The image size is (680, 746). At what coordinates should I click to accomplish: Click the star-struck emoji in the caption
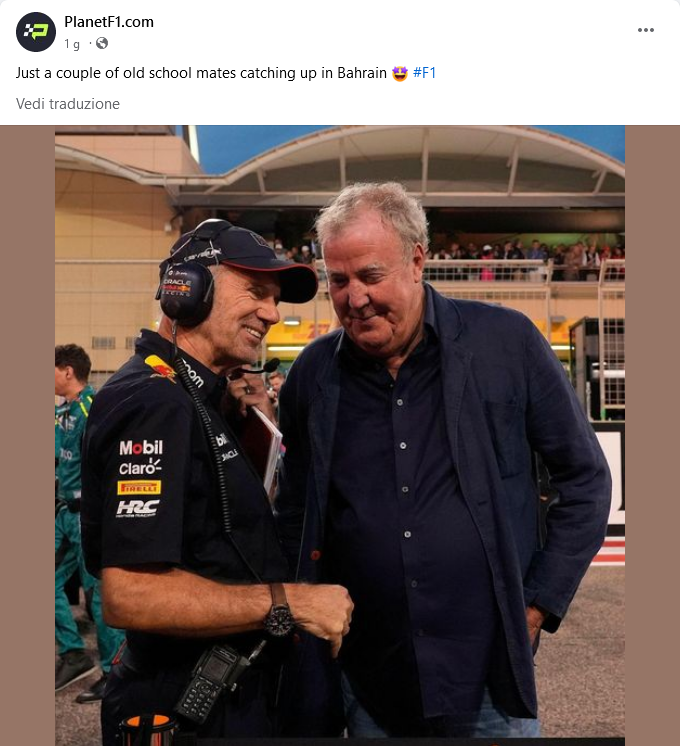pyautogui.click(x=400, y=73)
